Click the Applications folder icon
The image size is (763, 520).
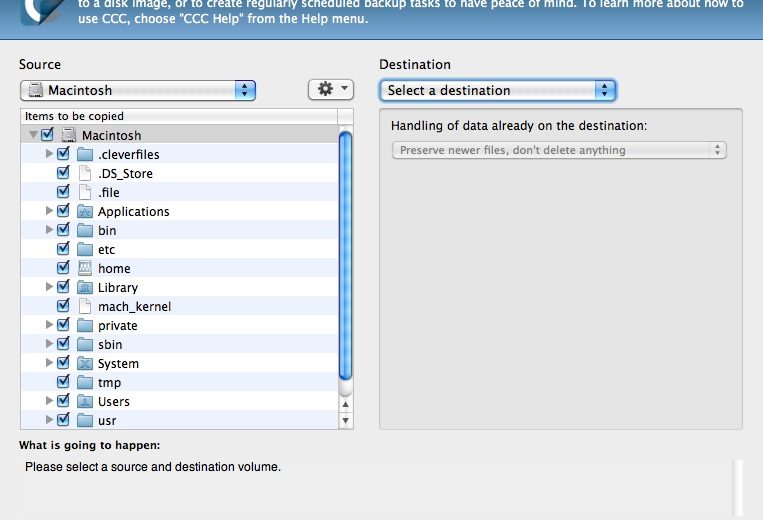(x=85, y=211)
